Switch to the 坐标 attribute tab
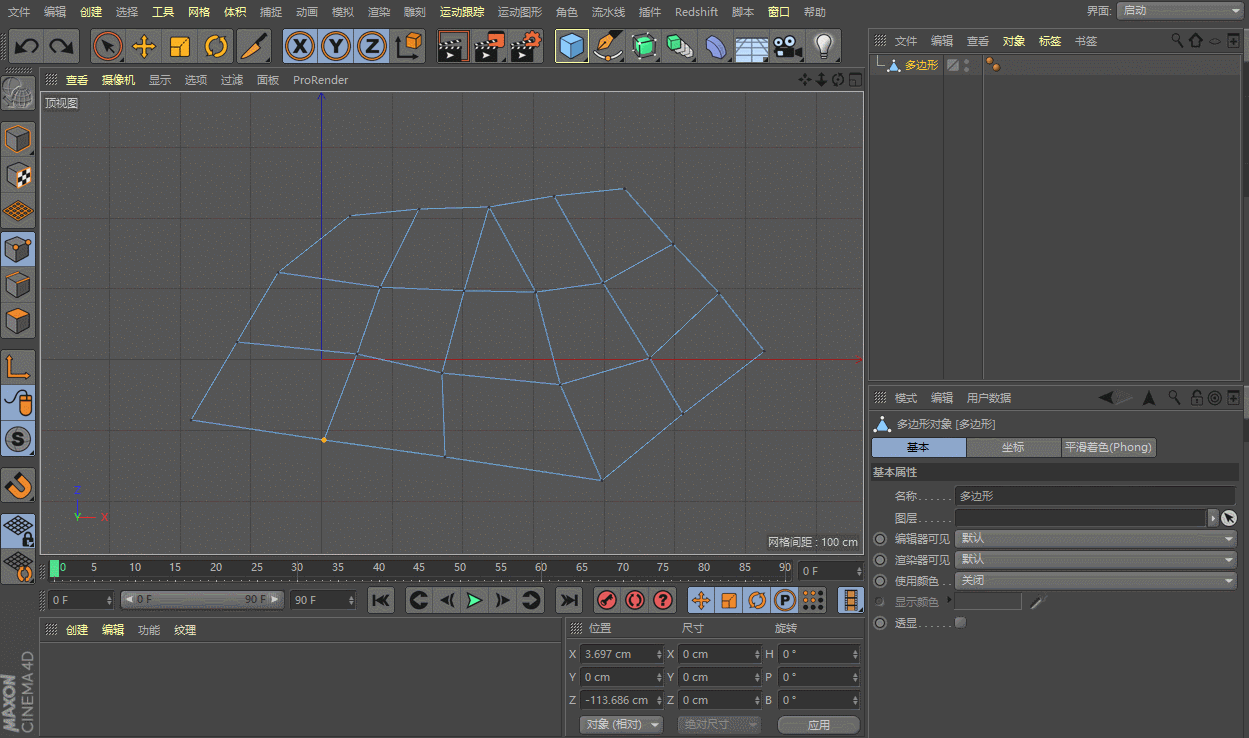This screenshot has width=1249, height=738. click(x=1013, y=448)
